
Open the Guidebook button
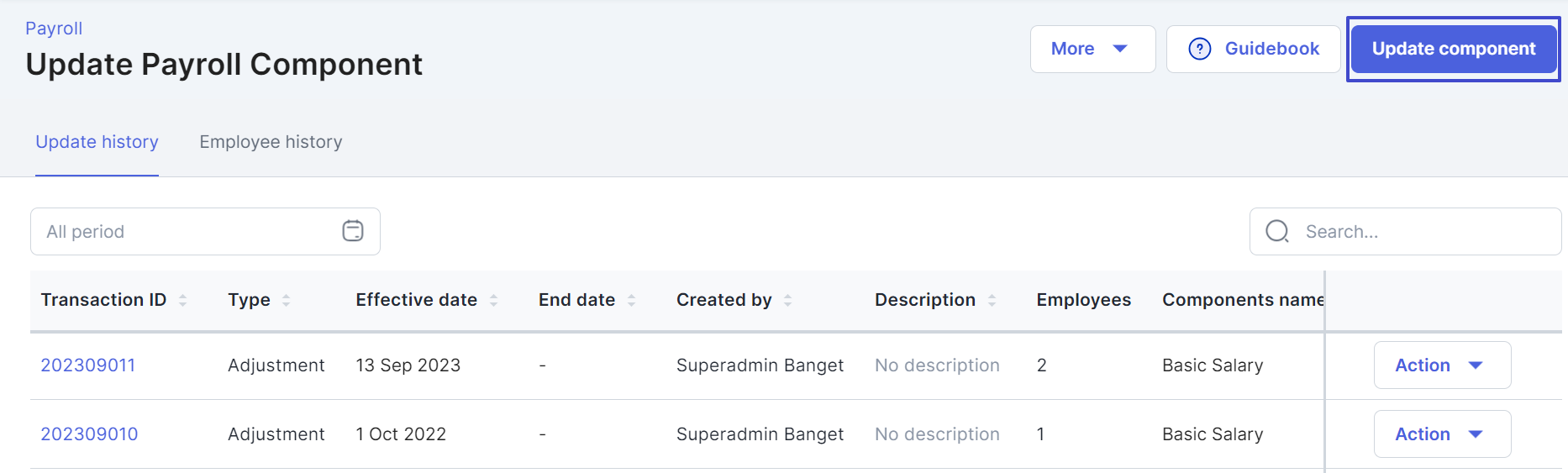click(1253, 49)
